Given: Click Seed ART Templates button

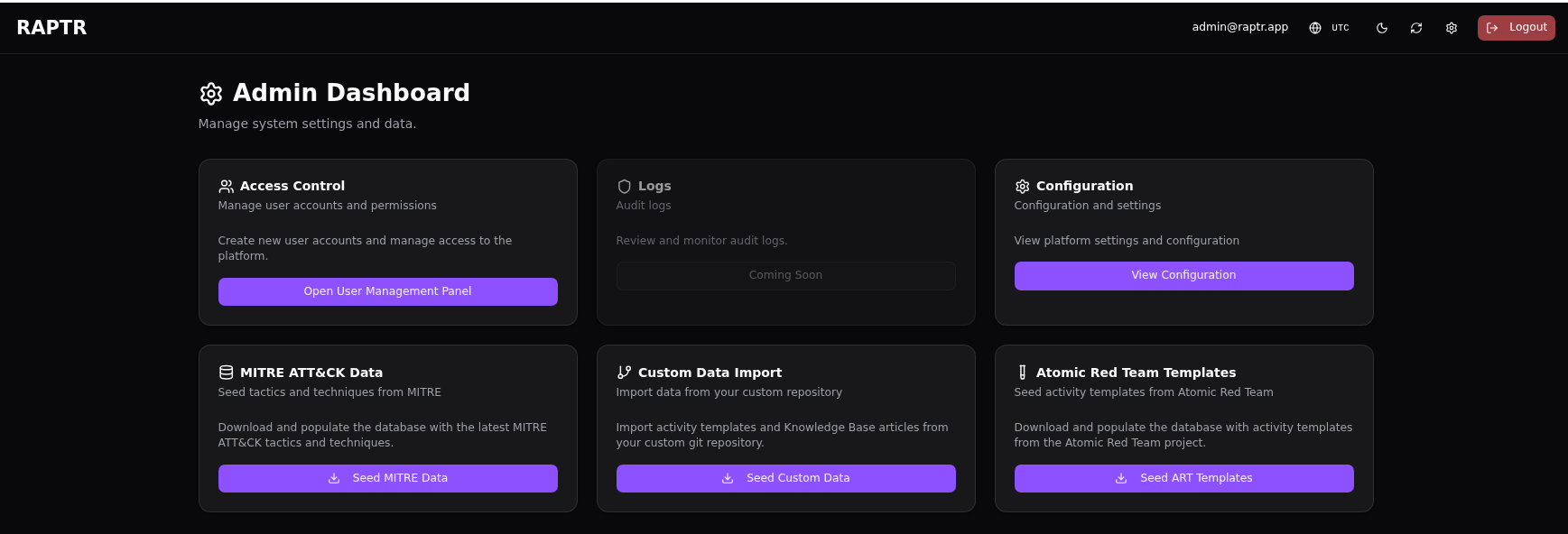Looking at the screenshot, I should (1183, 478).
